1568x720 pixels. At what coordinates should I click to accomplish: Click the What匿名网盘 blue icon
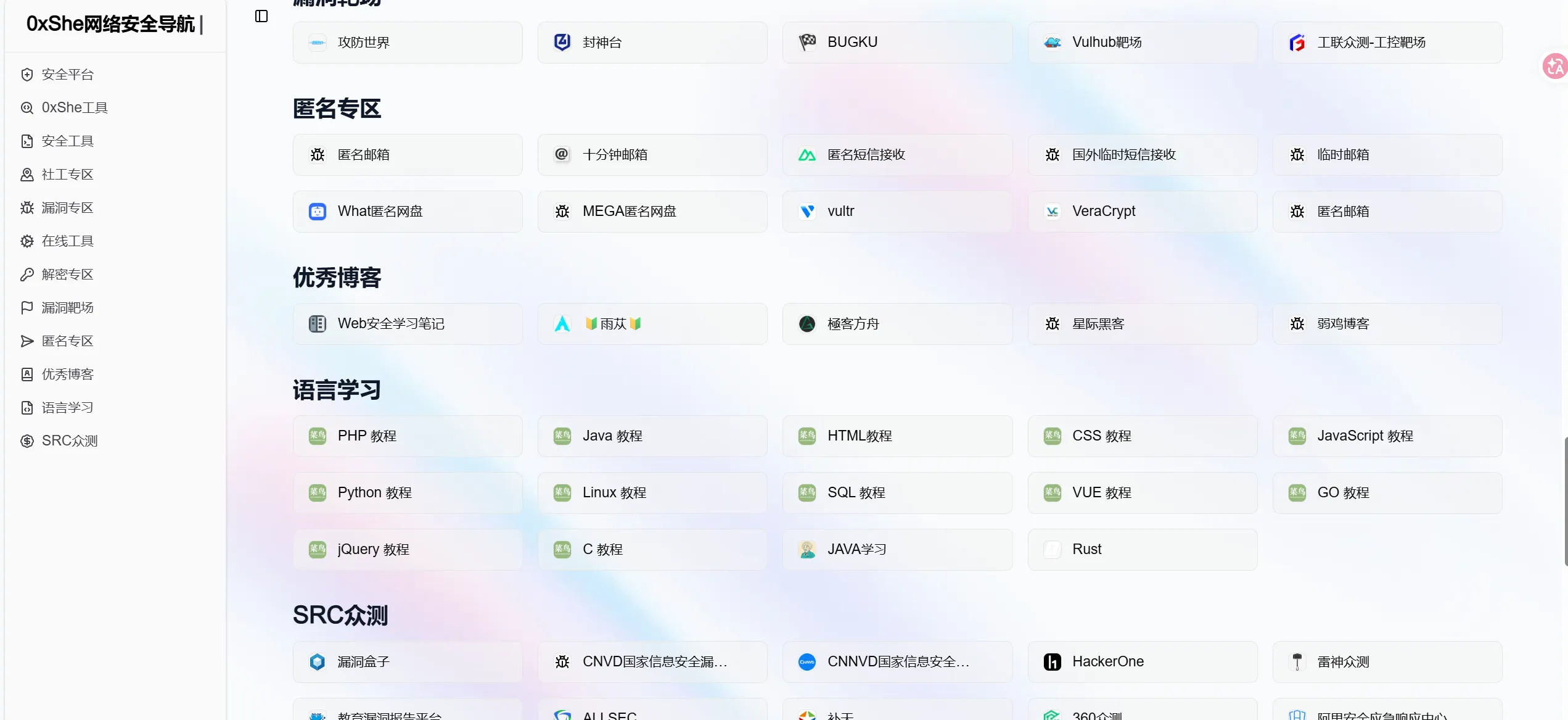coord(318,212)
